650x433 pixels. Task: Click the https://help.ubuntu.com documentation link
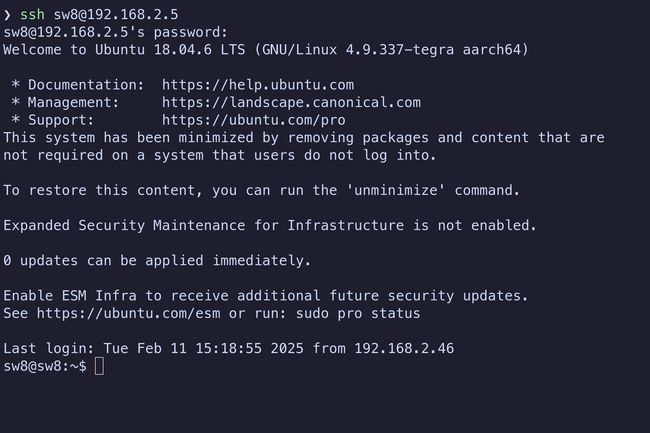[x=258, y=85]
